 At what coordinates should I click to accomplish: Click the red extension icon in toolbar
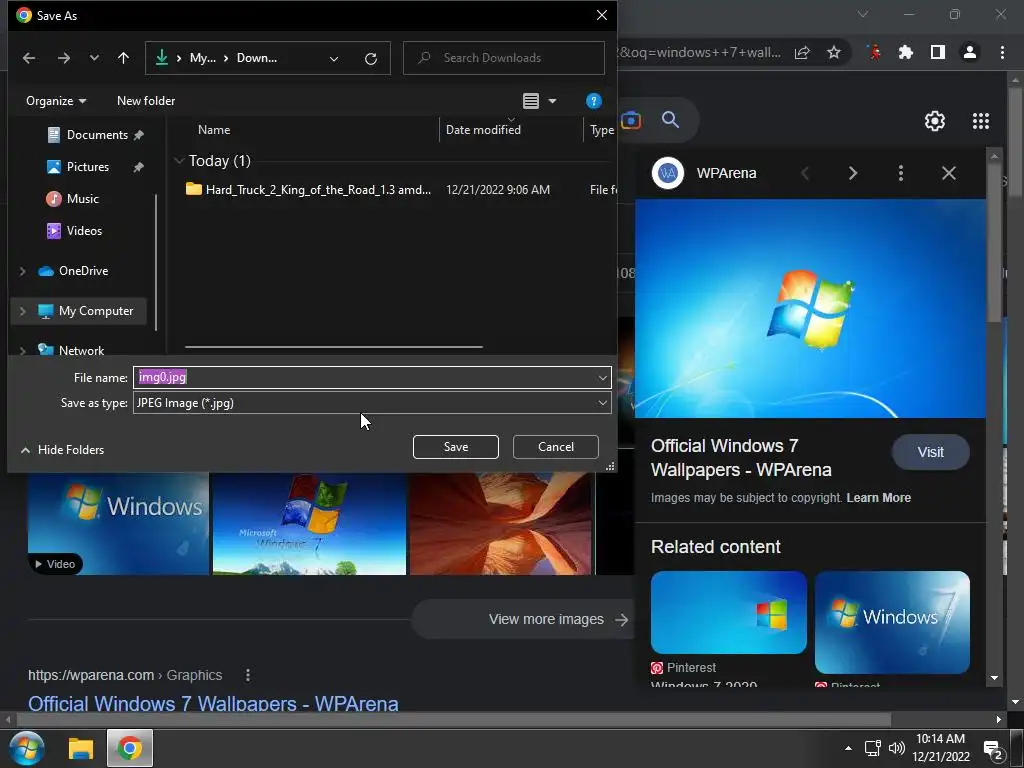point(874,52)
